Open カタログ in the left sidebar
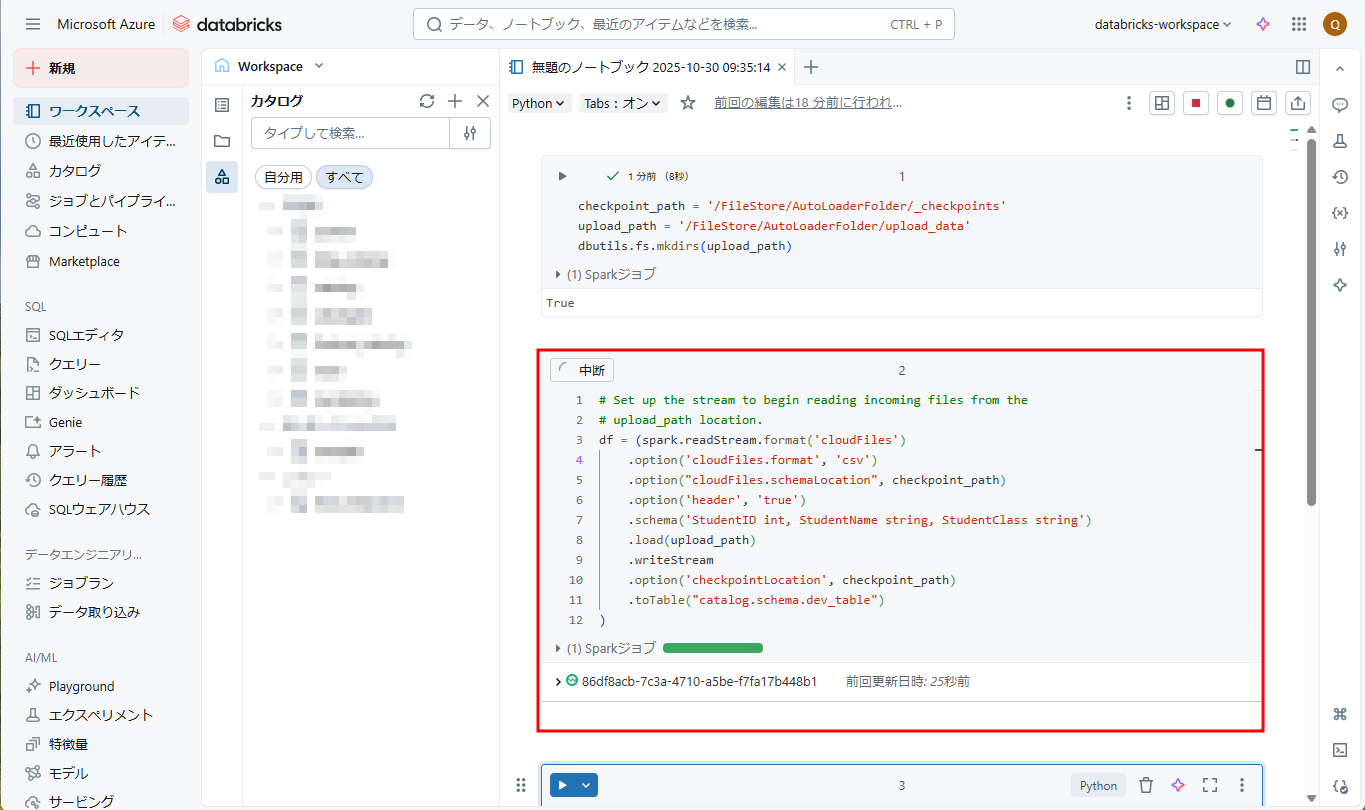 (x=75, y=171)
